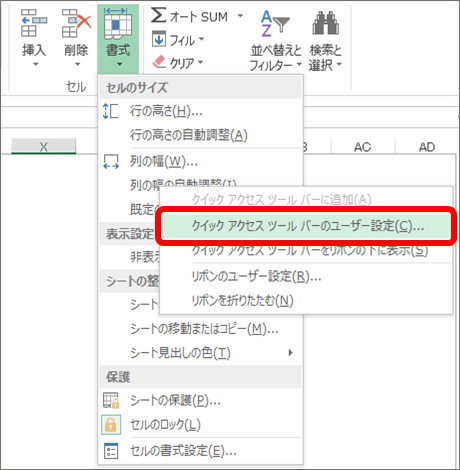This screenshot has width=460, height=470.
Task: Choose クイック アクセス ツール バーをリボンの下に表示(S)
Action: point(306,251)
